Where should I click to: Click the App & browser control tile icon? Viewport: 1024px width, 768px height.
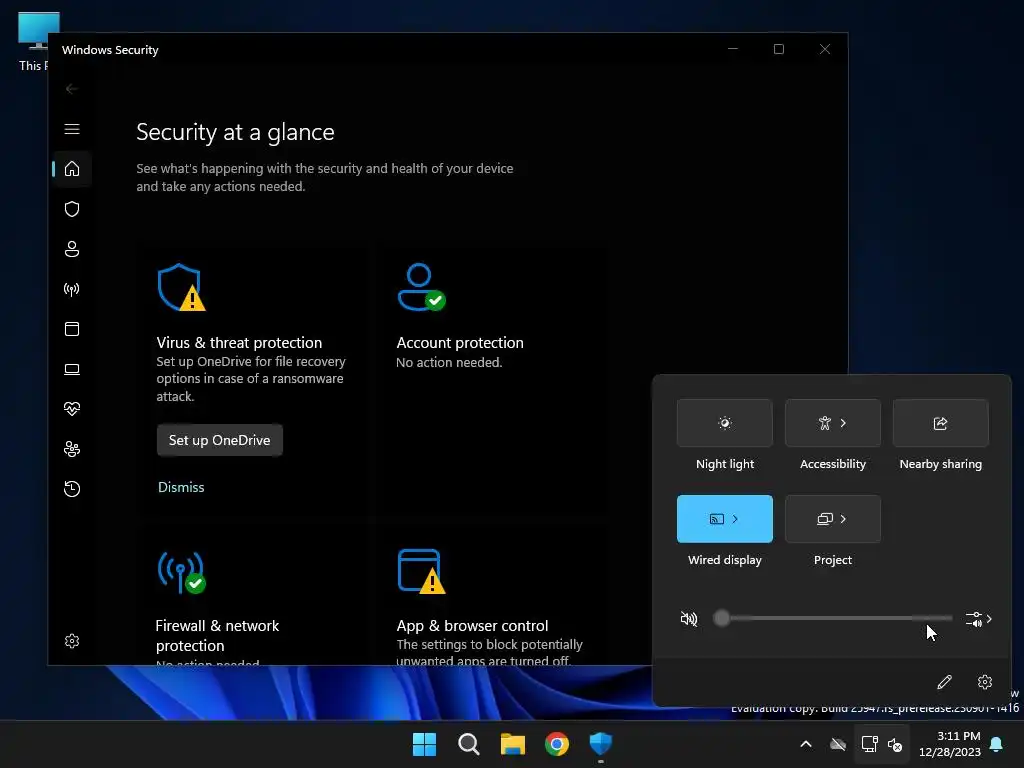click(x=421, y=571)
